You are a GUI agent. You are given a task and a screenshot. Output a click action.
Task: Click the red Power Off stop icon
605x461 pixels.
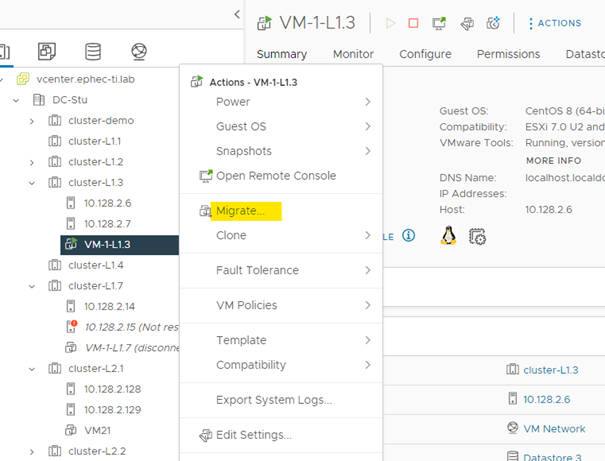413,23
